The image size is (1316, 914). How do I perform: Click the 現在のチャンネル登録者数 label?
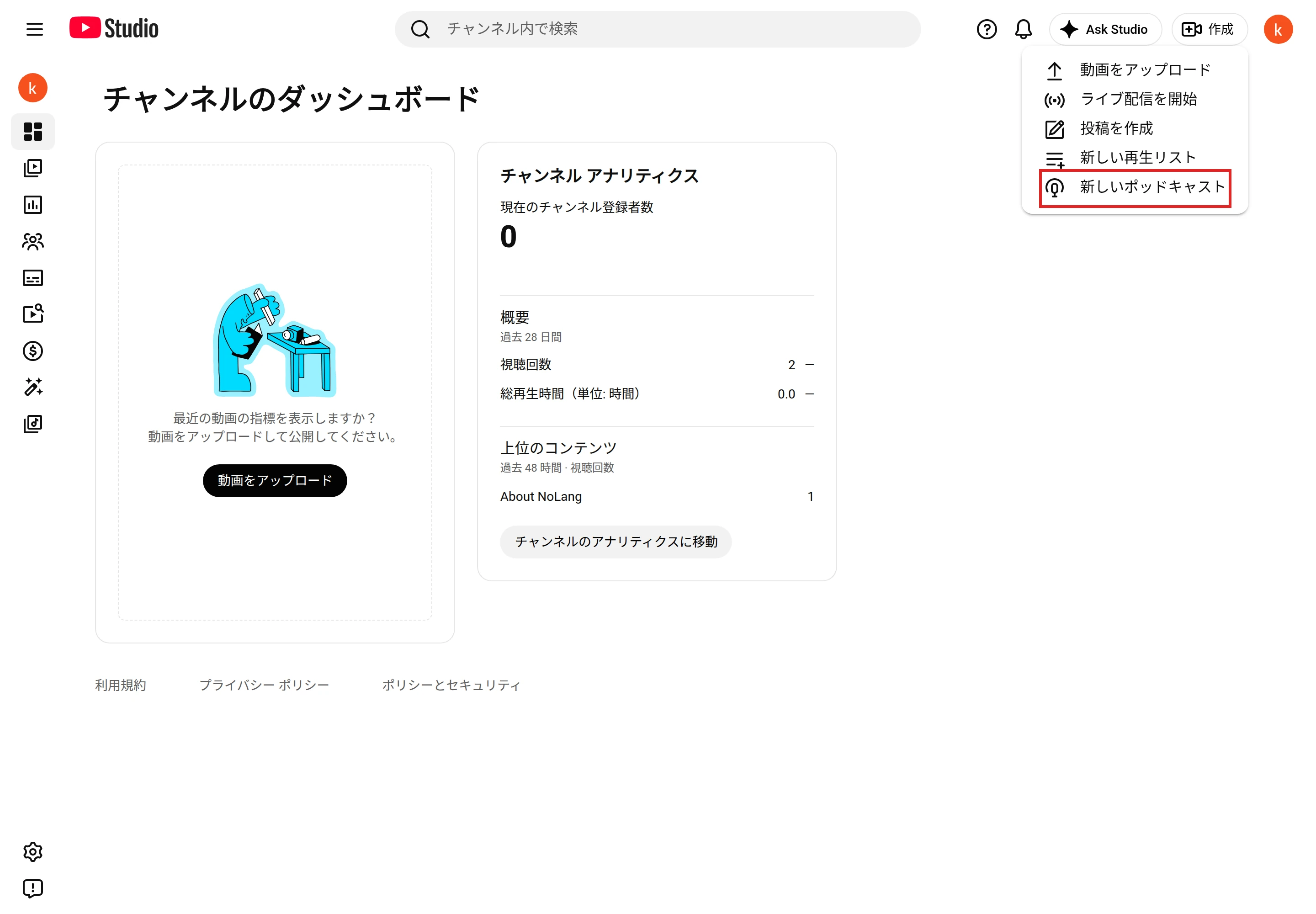pos(577,207)
